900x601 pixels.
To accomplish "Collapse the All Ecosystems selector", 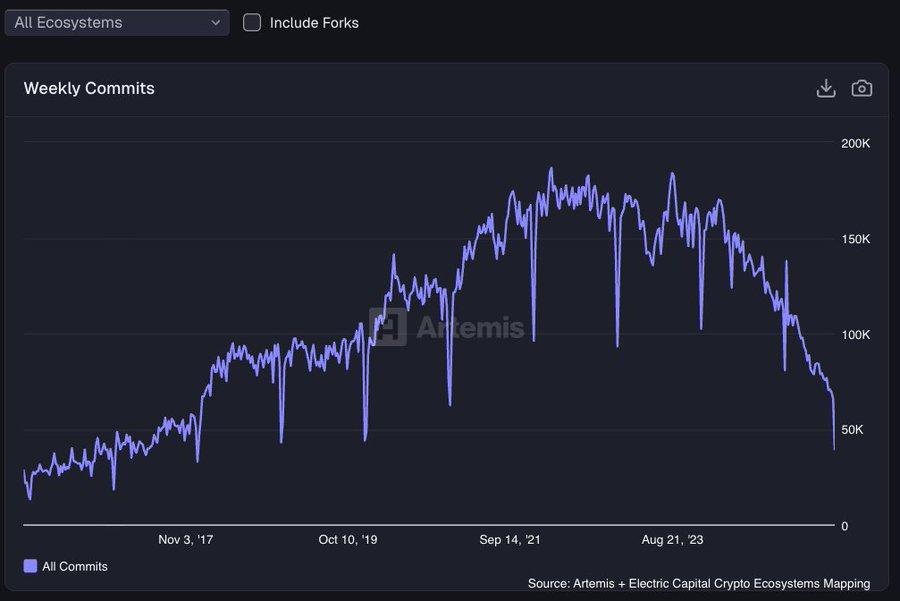I will click(116, 22).
